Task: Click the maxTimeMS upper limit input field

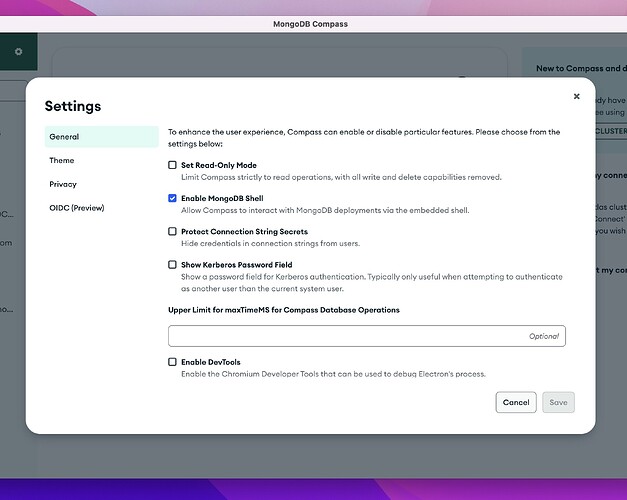Action: (366, 336)
